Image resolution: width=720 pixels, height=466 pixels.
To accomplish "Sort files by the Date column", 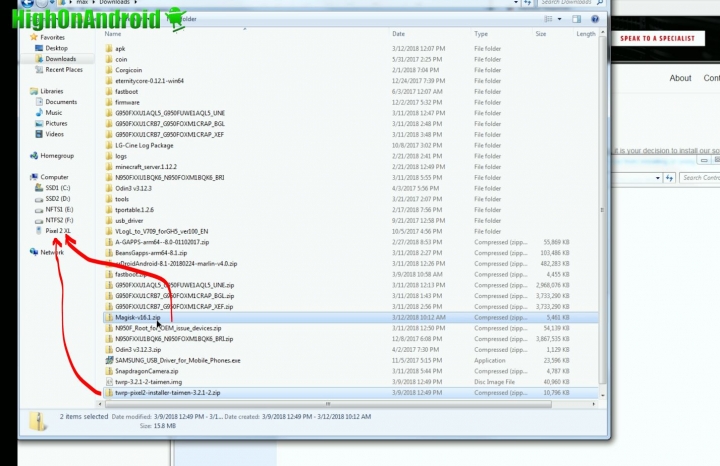I will pos(399,34).
